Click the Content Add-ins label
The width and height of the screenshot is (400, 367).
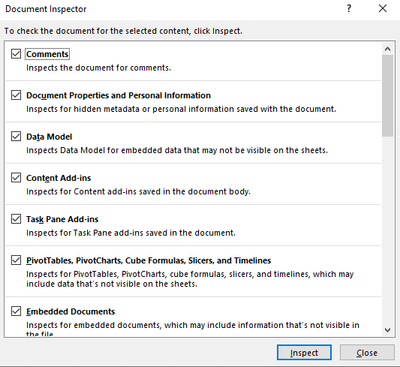(x=59, y=178)
